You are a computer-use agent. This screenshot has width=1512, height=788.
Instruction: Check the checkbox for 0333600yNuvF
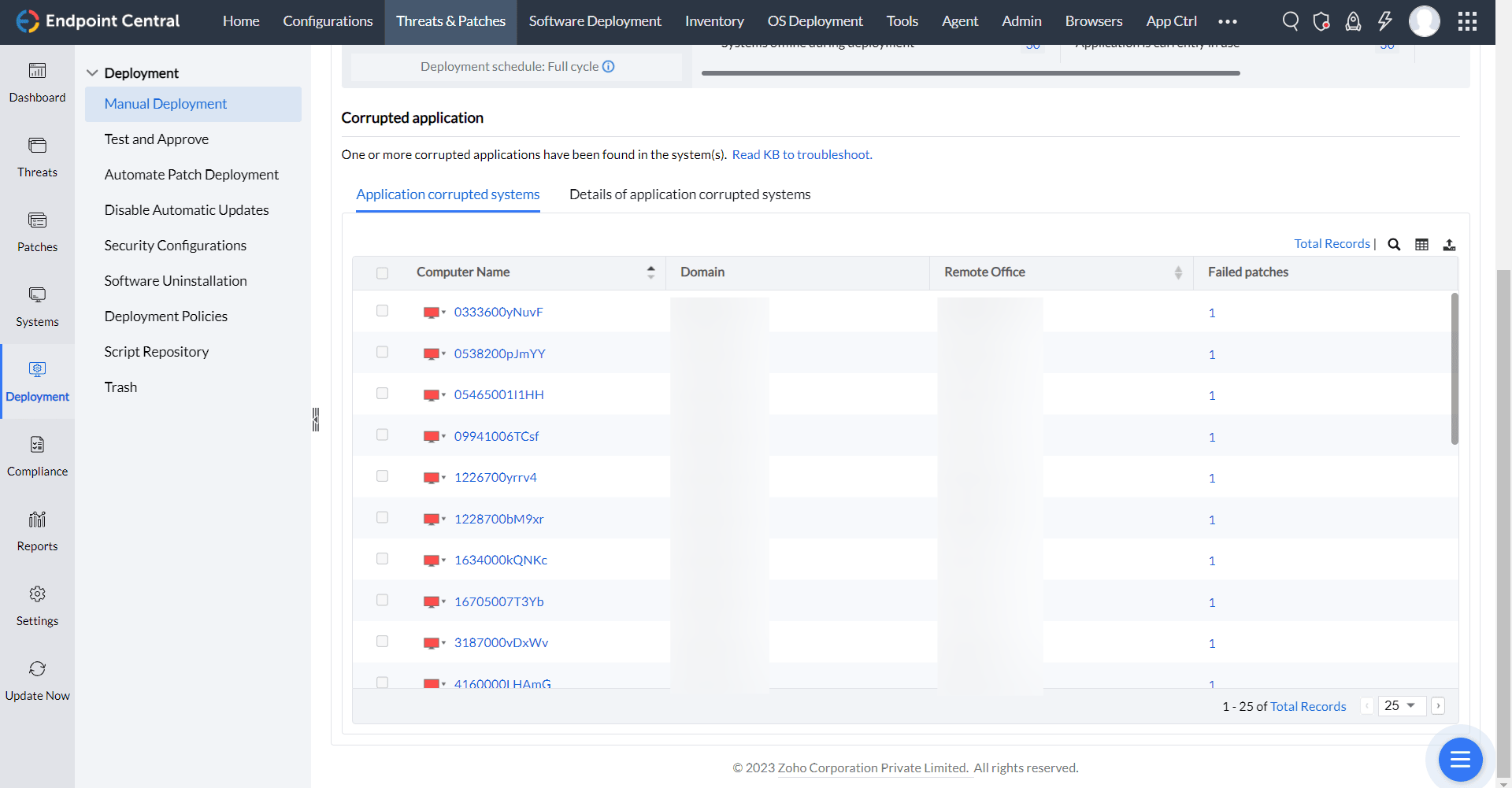383,310
